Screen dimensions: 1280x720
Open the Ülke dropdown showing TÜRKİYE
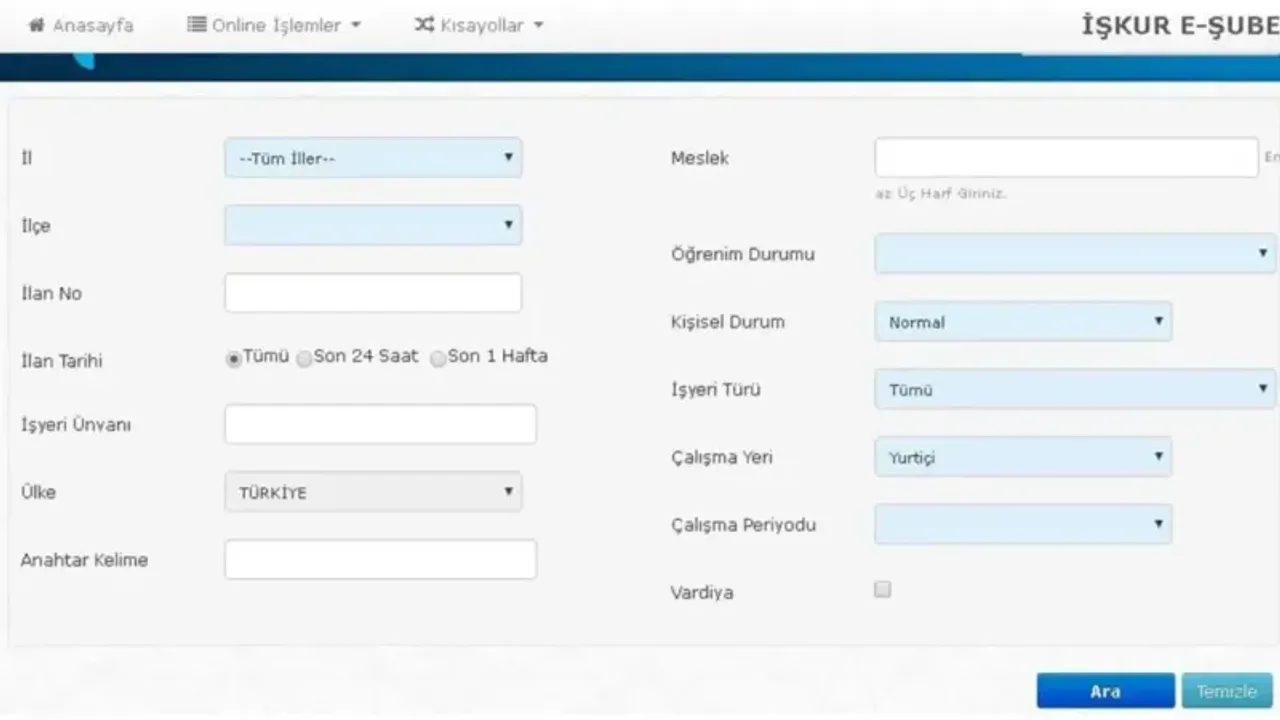coord(373,492)
